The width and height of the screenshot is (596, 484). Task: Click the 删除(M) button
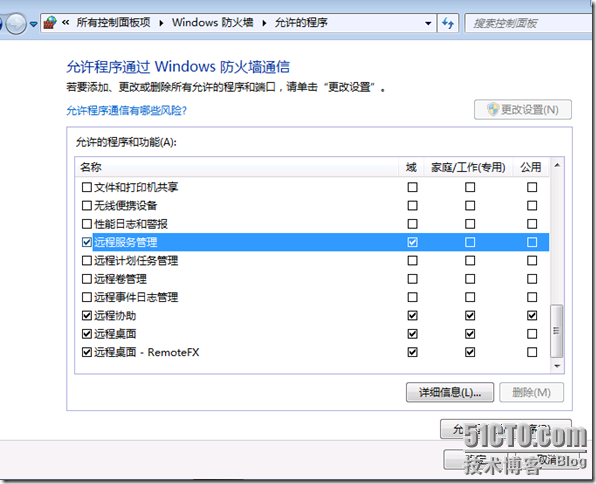click(x=531, y=392)
